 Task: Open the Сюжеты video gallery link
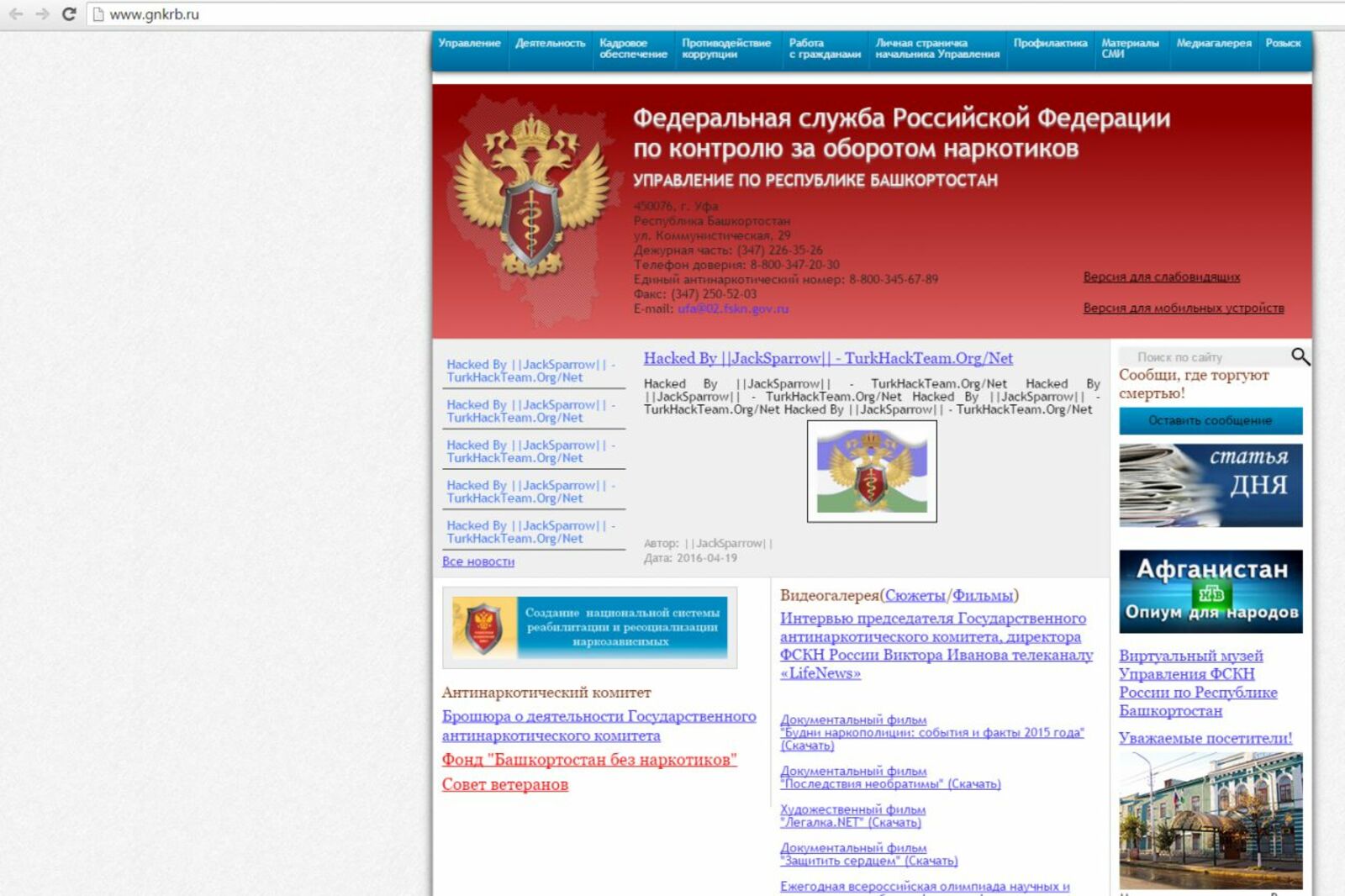[x=915, y=595]
